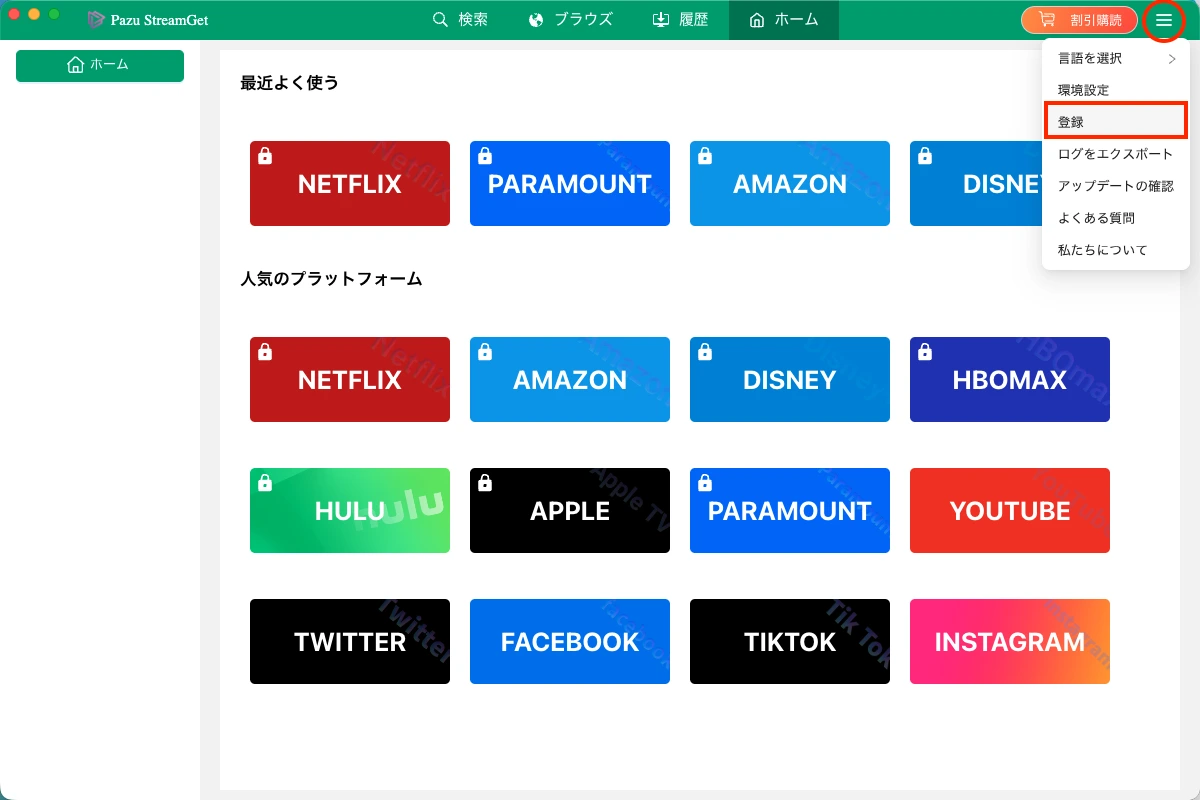
Task: Click the 最近よく使う heading
Action: [x=290, y=83]
